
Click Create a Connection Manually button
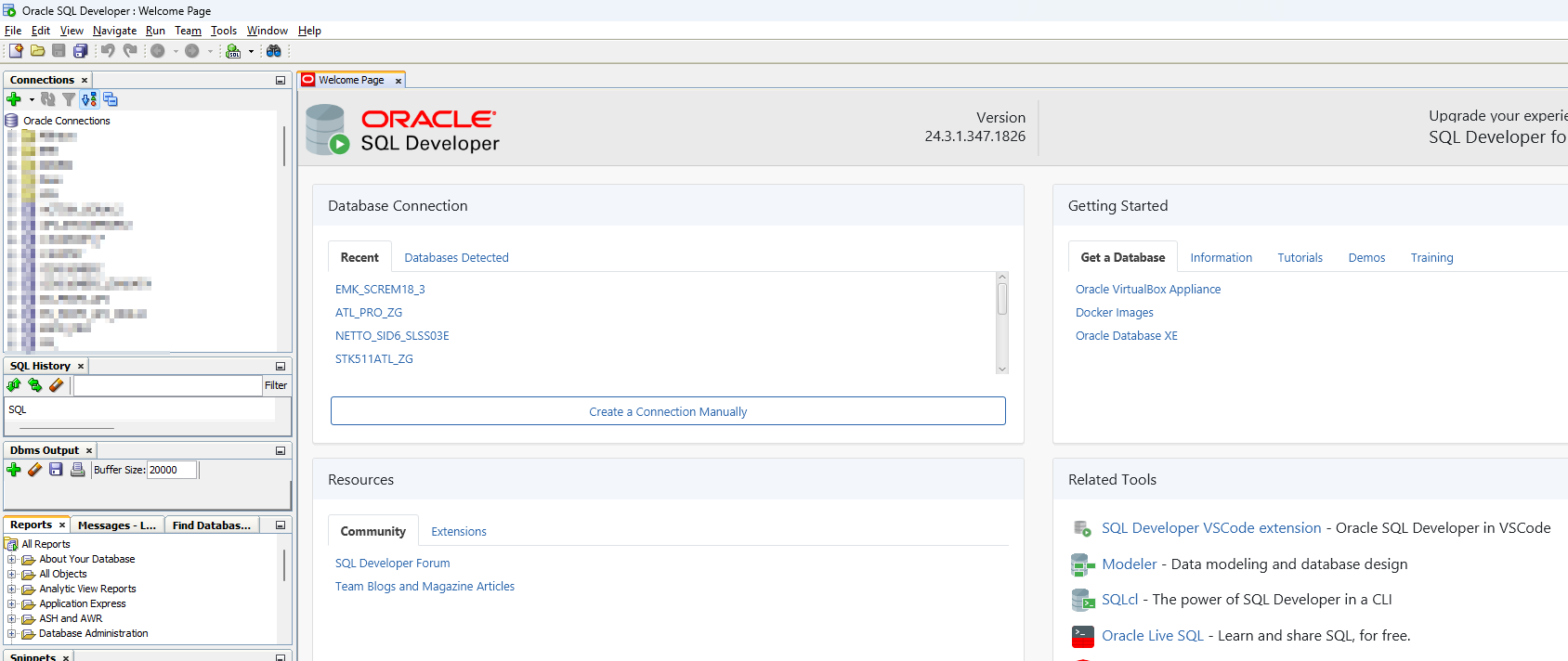[x=668, y=411]
